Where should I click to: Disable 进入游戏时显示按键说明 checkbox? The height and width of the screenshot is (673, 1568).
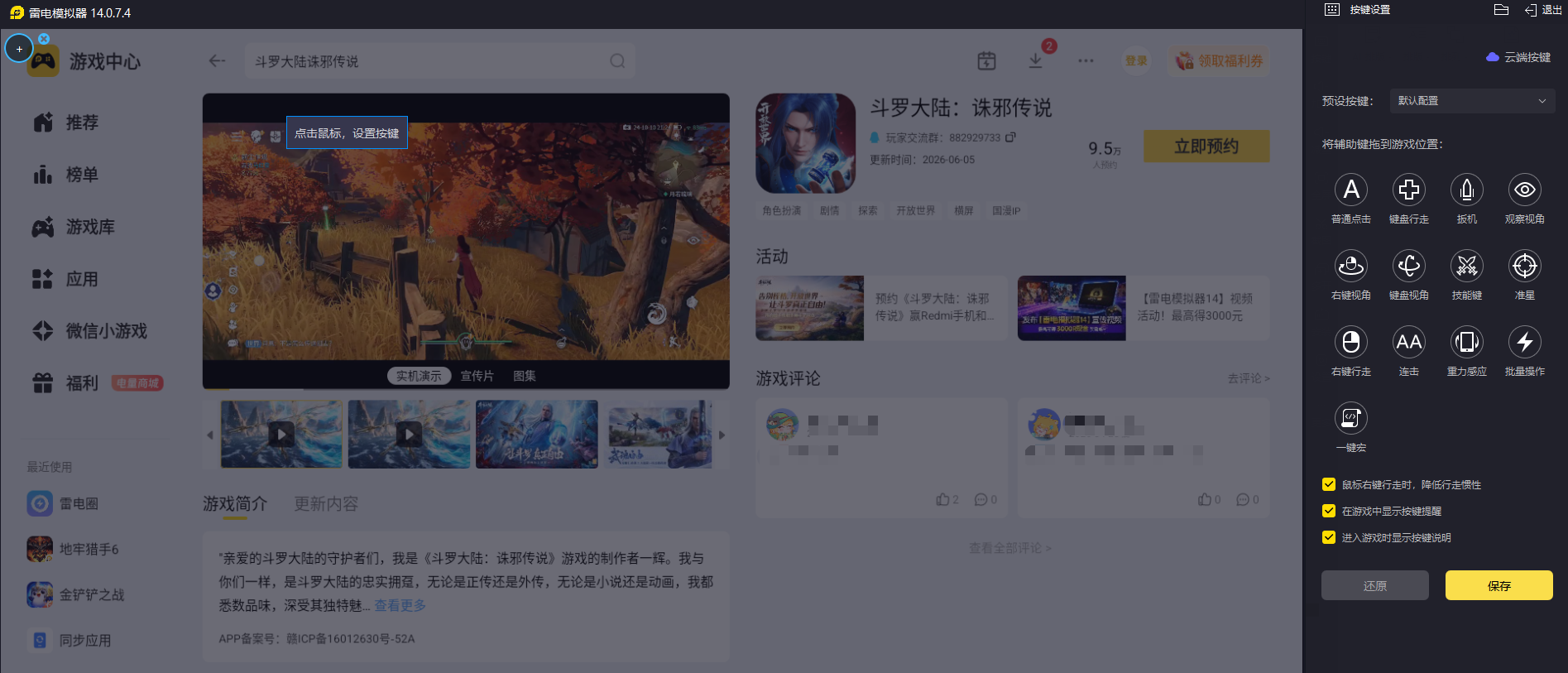(x=1329, y=537)
